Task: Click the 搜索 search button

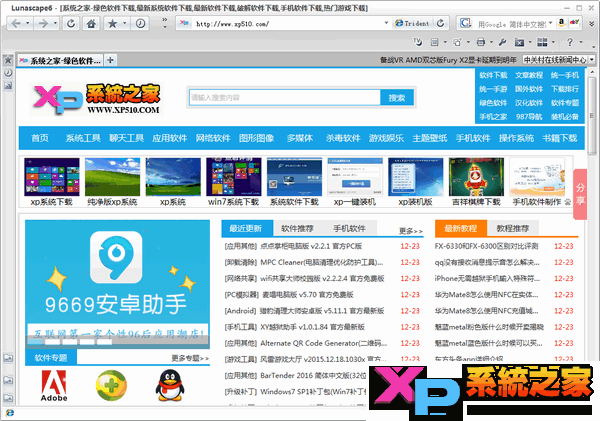Action: pyautogui.click(x=397, y=98)
